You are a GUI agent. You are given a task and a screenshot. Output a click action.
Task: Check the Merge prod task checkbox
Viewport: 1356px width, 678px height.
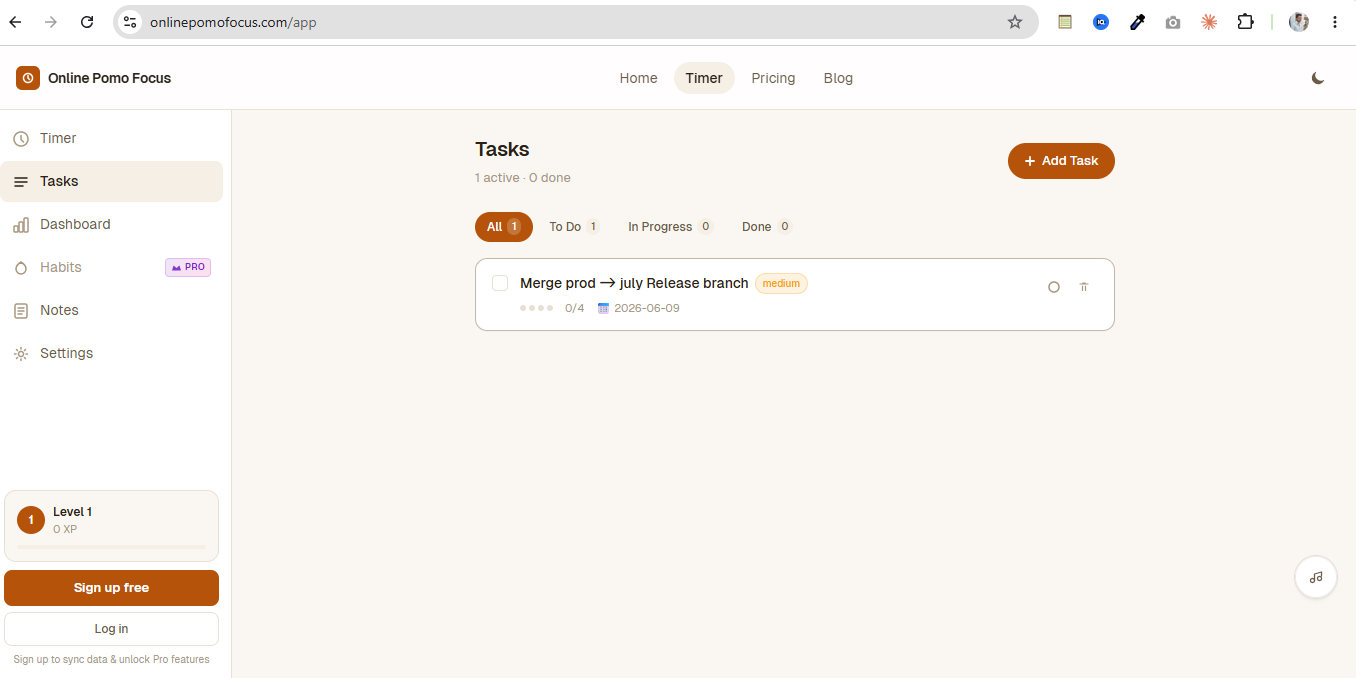500,283
